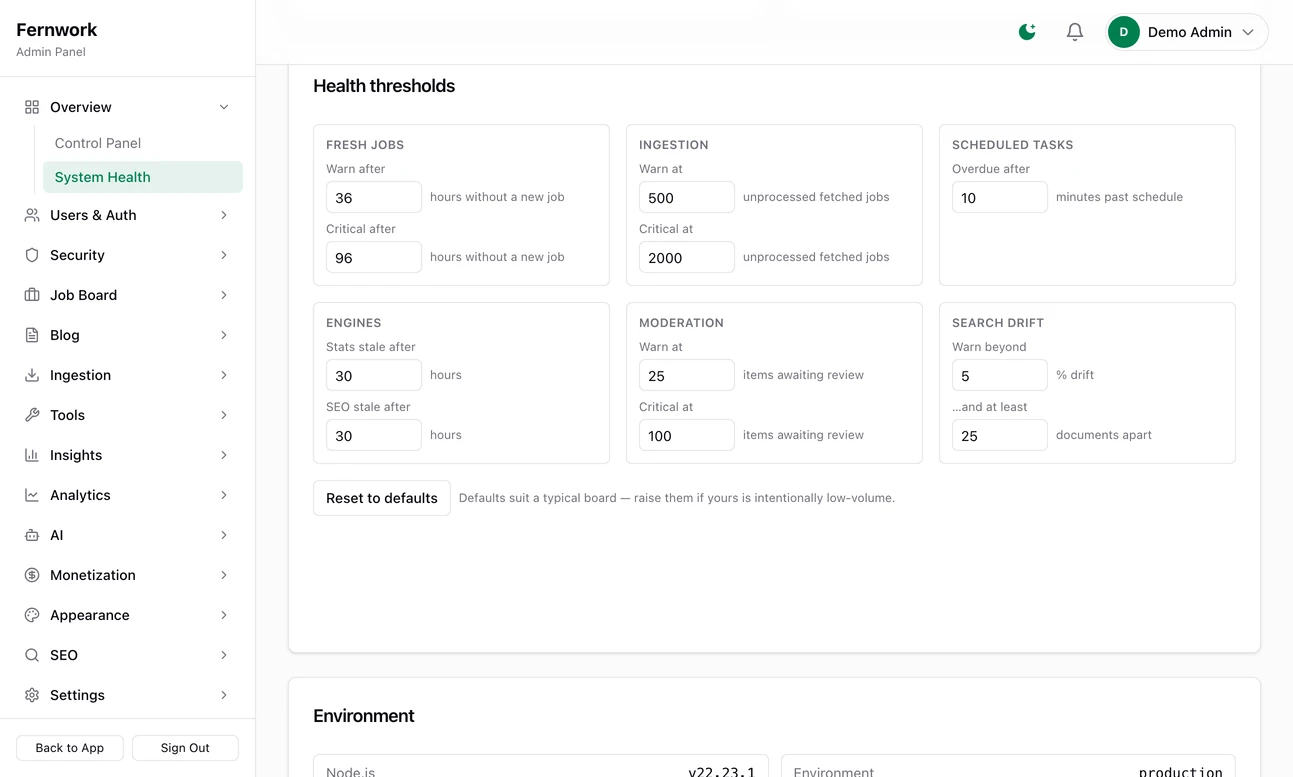Click the SEO magnifier icon
The image size is (1293, 777).
(x=32, y=655)
